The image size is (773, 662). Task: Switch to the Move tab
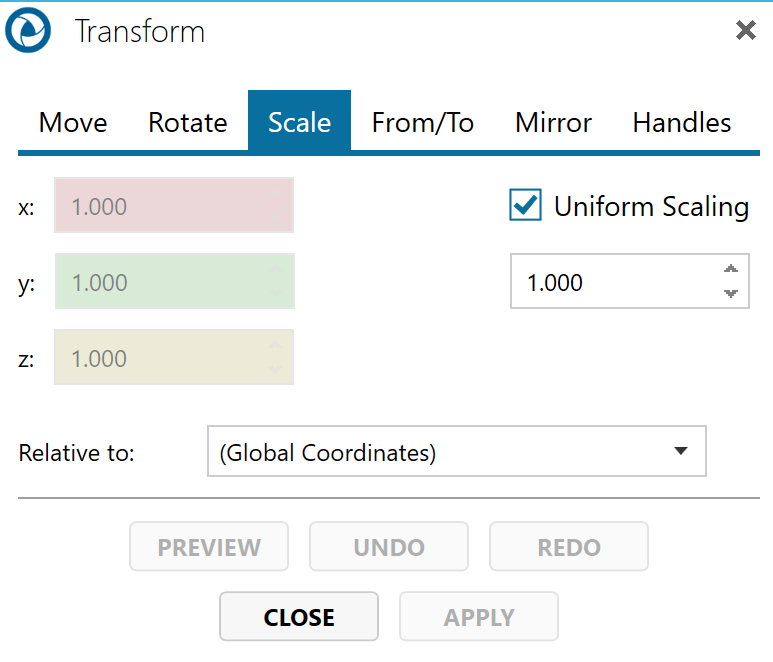pyautogui.click(x=73, y=123)
